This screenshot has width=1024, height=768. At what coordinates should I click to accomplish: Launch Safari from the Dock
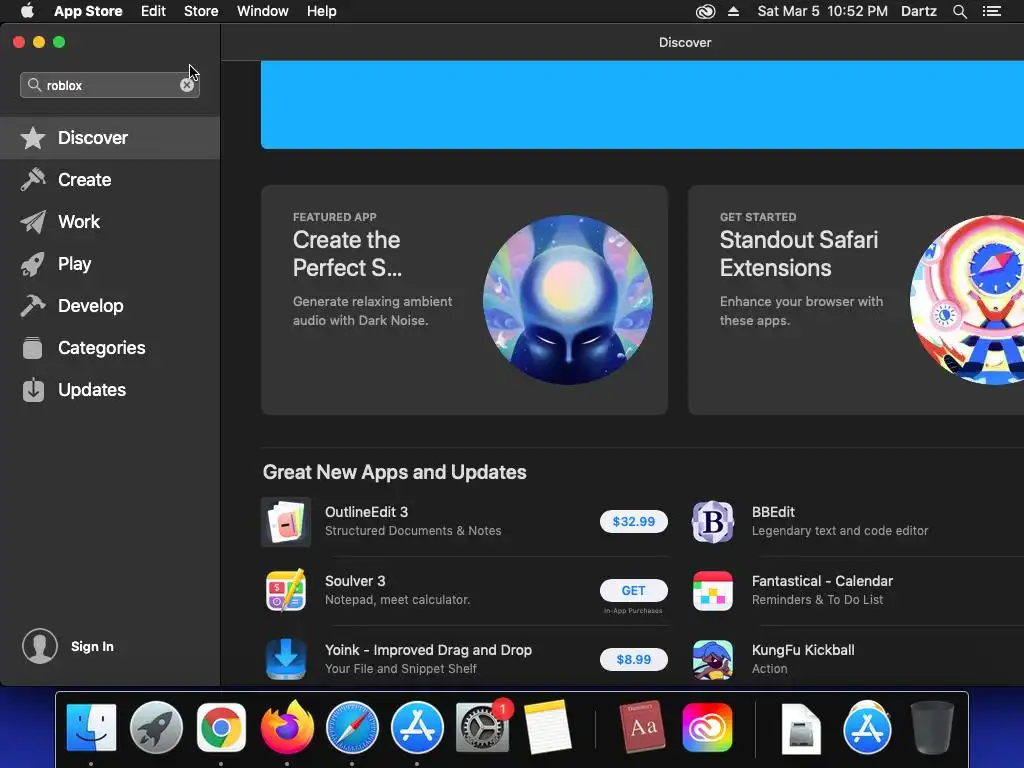352,728
